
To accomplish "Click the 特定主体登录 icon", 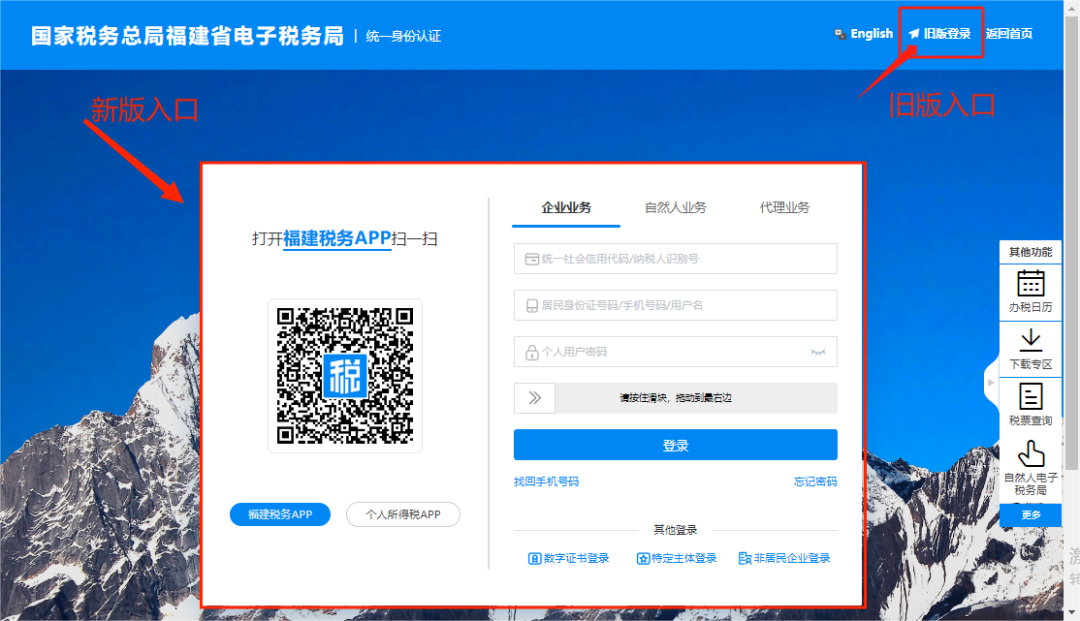I will [643, 558].
